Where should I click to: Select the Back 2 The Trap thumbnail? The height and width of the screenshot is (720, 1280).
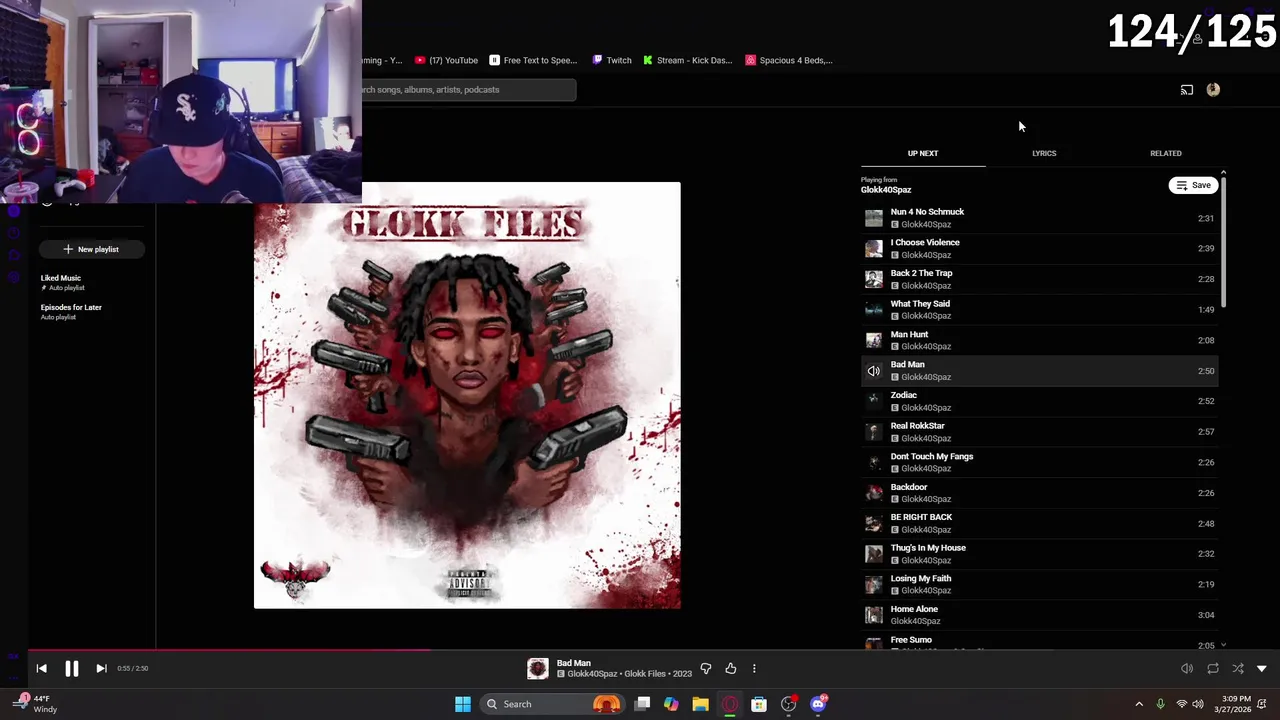click(874, 279)
